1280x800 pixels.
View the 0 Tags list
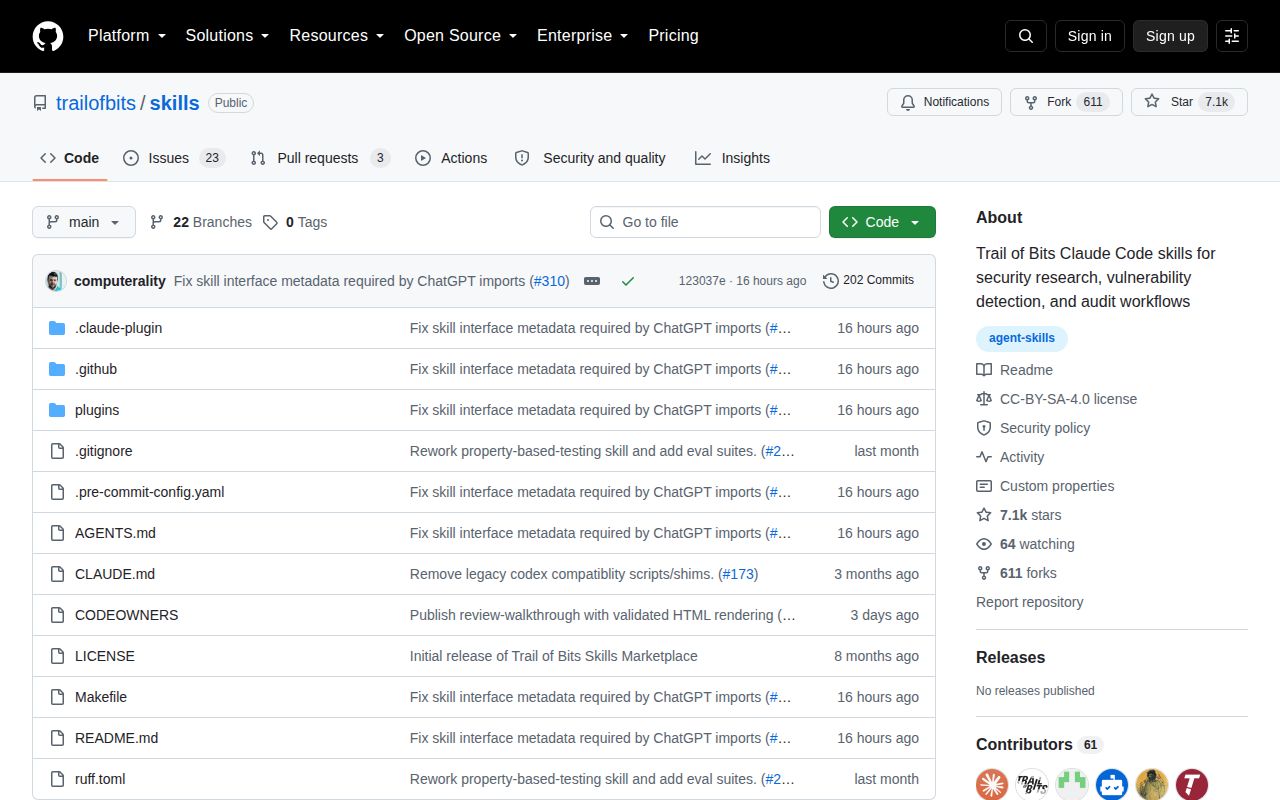tap(295, 222)
